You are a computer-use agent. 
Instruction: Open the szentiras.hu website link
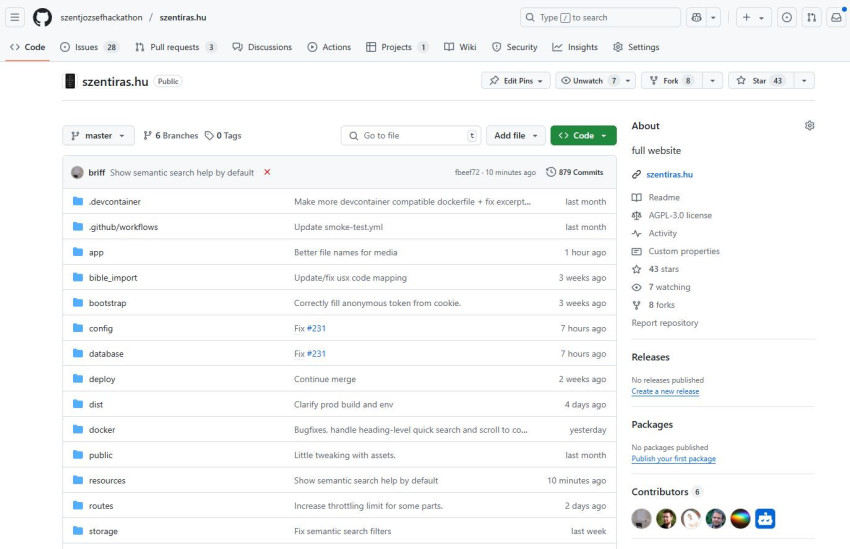pyautogui.click(x=669, y=174)
